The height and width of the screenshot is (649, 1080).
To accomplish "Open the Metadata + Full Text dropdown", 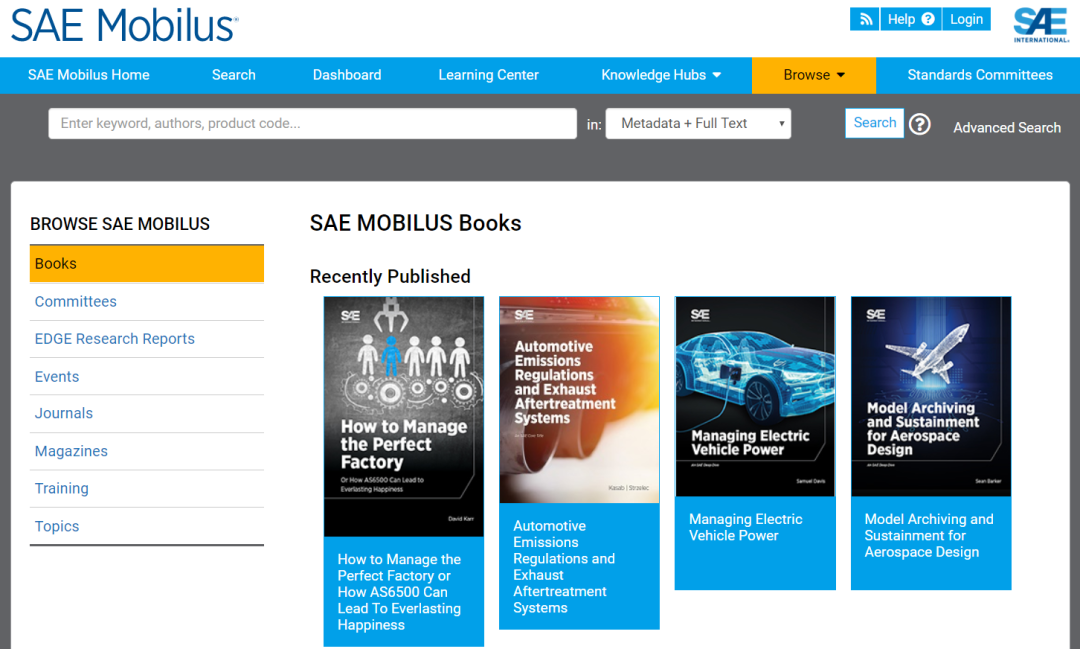I will pyautogui.click(x=698, y=124).
